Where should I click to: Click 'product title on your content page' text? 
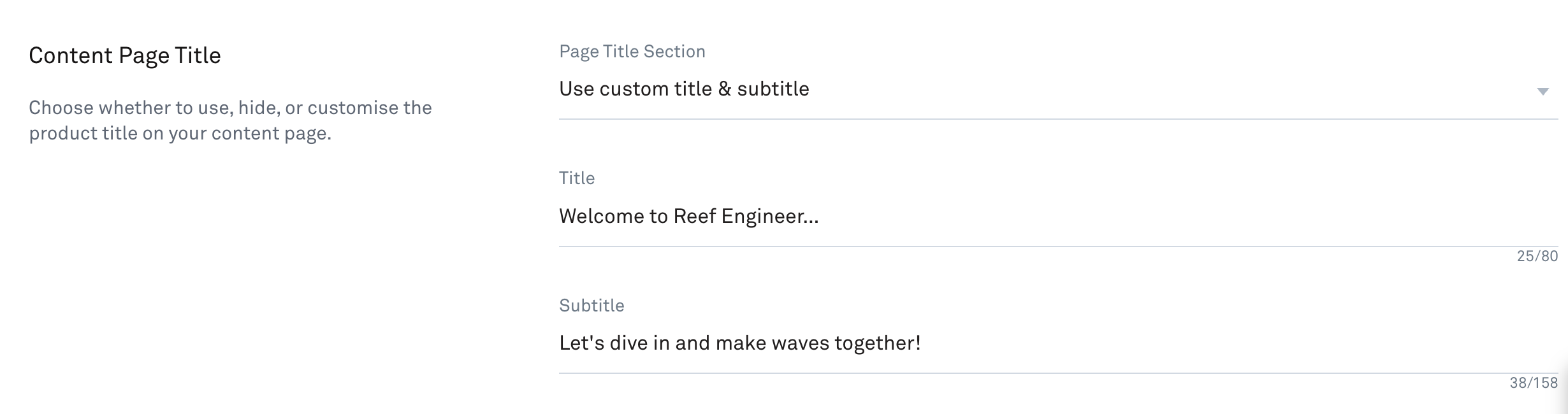click(x=180, y=134)
